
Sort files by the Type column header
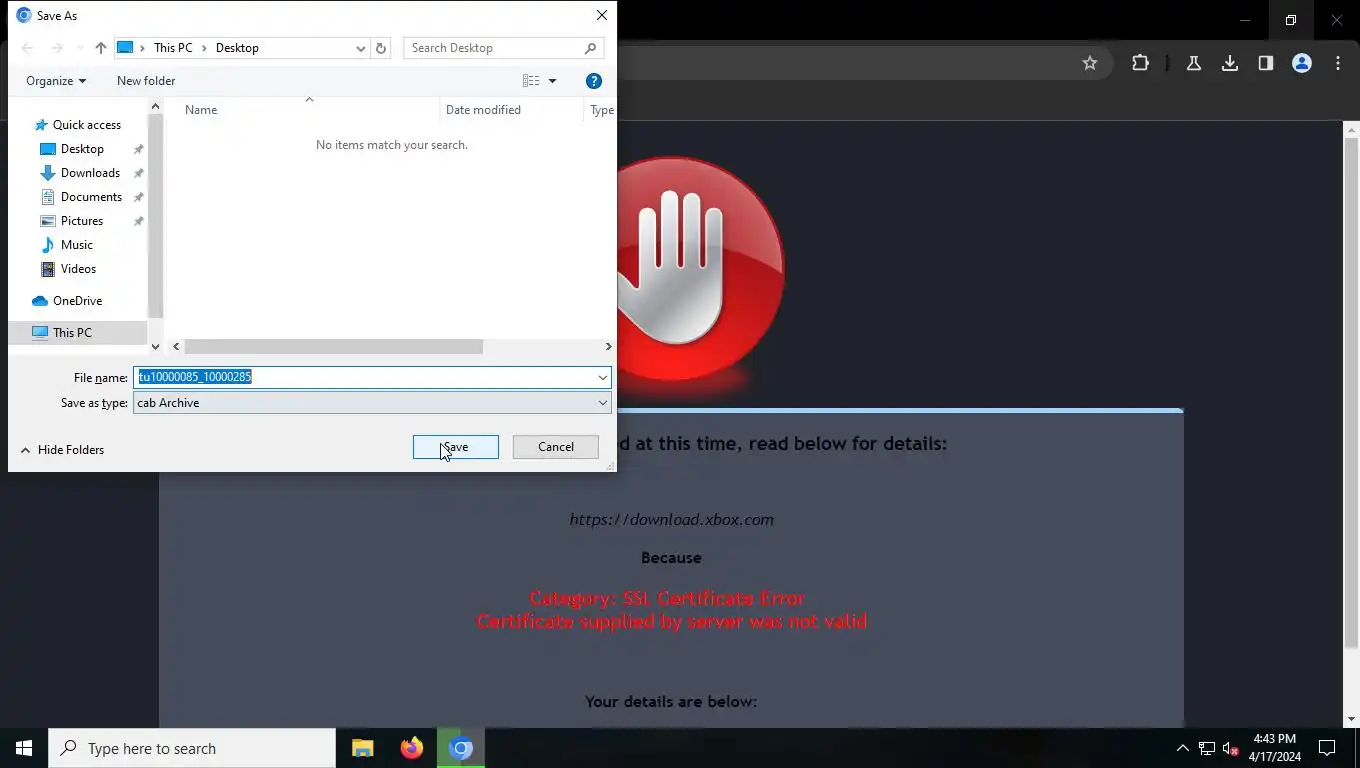click(600, 110)
